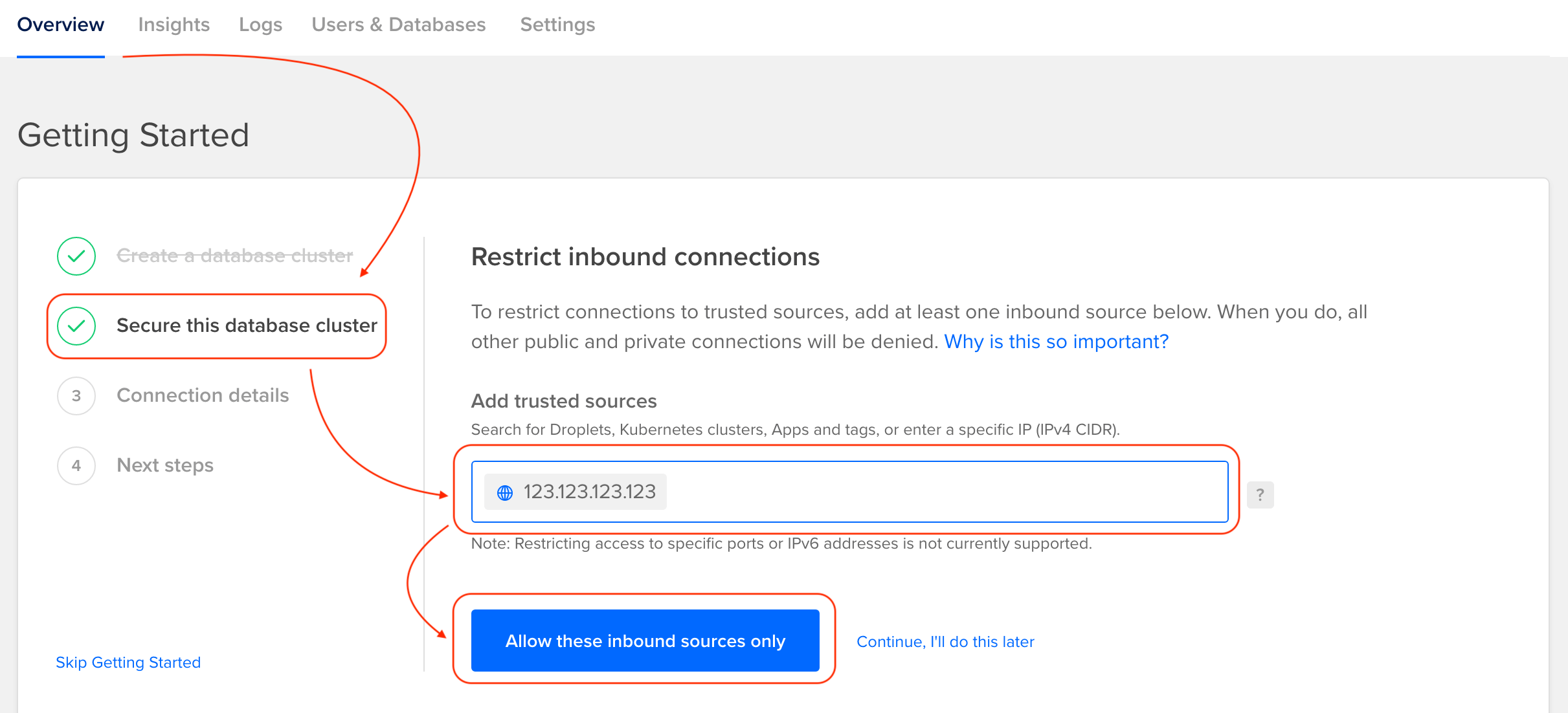The image size is (1568, 713).
Task: Click the globe icon on the IP chip
Action: [506, 492]
